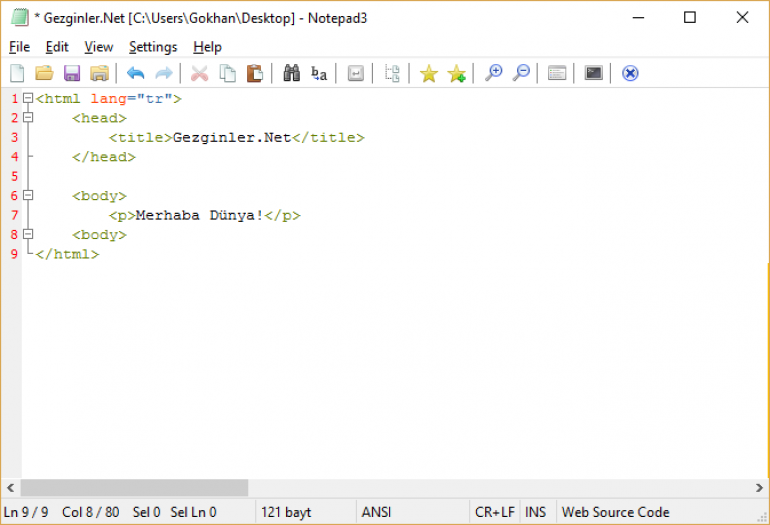Viewport: 770px width, 525px height.
Task: Click the lang attribute on line 1
Action: click(x=109, y=99)
